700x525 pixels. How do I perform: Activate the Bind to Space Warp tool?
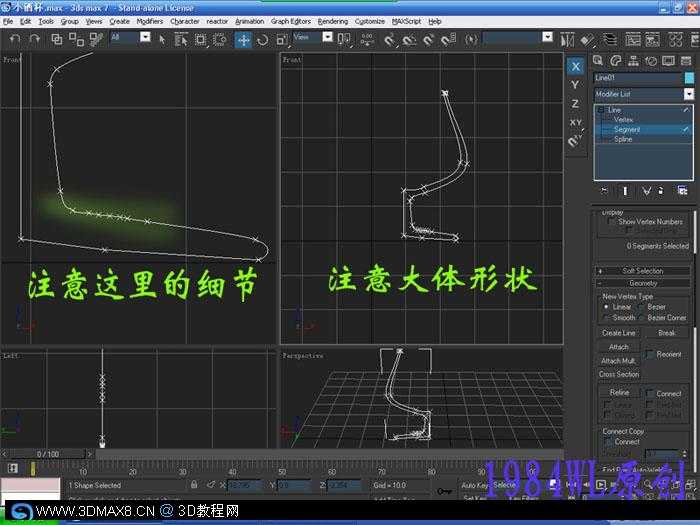96,39
